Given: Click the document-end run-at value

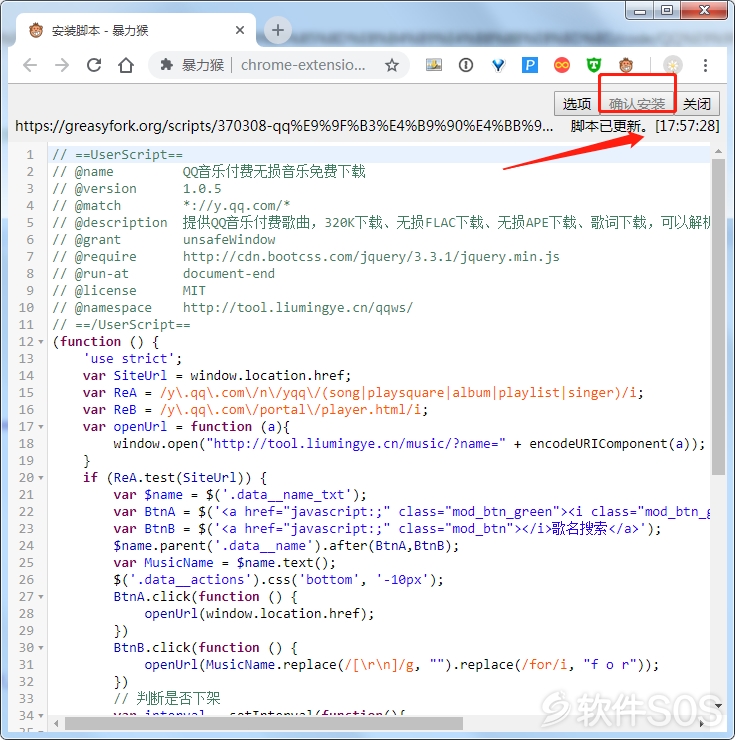Looking at the screenshot, I should (x=228, y=274).
